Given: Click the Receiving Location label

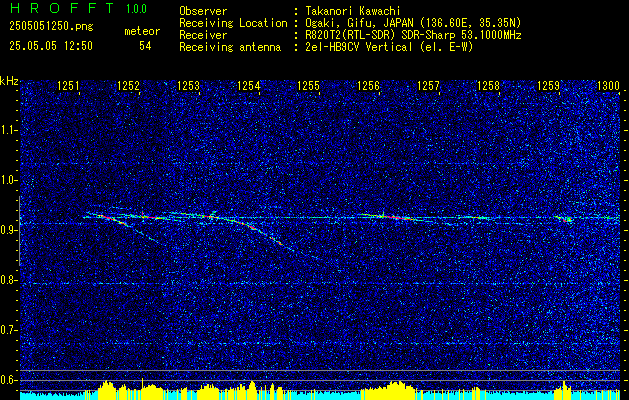Looking at the screenshot, I should (233, 23).
